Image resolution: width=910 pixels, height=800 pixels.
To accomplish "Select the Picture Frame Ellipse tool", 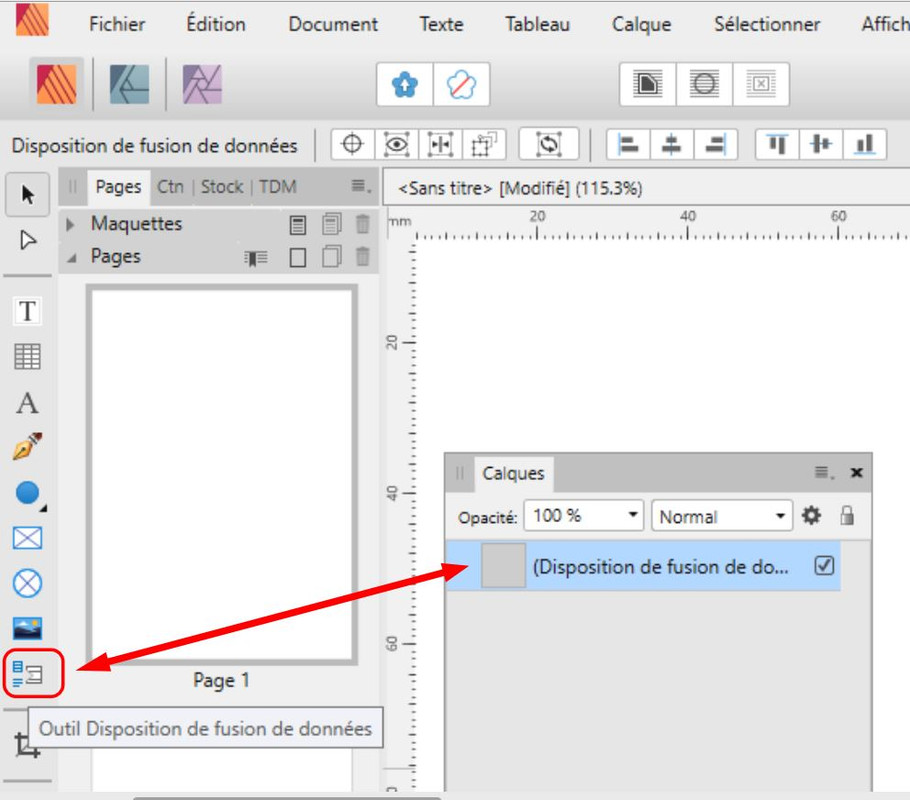I will pos(27,583).
